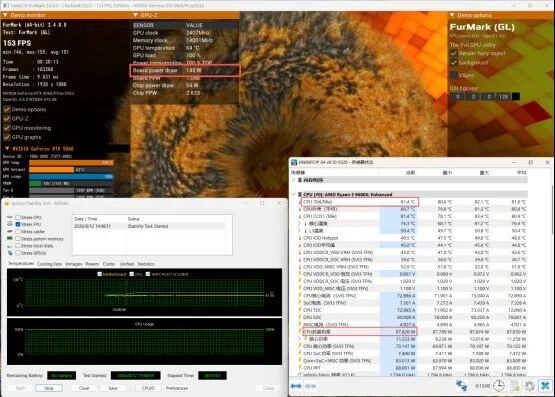Click drive icon beside Stress local disks
Image resolution: width=555 pixels, height=397 pixels.
coord(10,246)
